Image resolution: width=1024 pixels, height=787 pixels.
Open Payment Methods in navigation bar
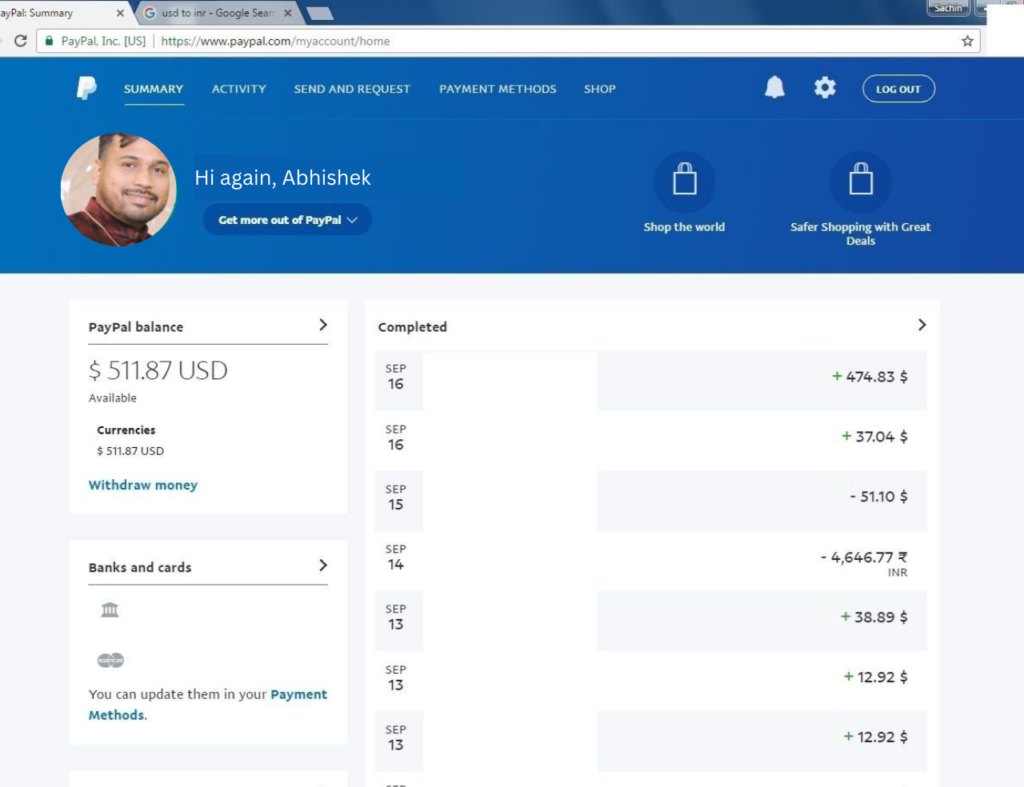tap(498, 89)
